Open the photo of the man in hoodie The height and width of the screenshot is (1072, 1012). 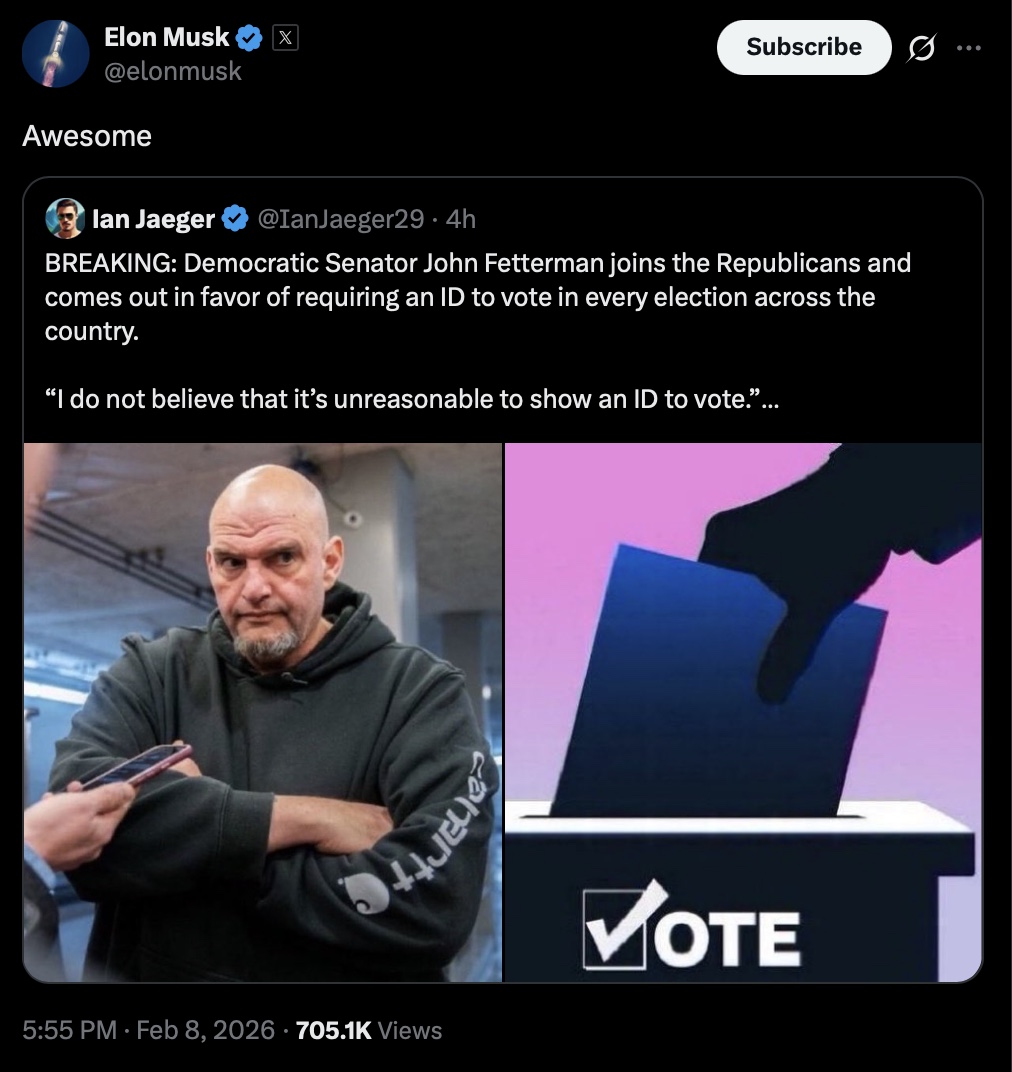click(x=263, y=712)
